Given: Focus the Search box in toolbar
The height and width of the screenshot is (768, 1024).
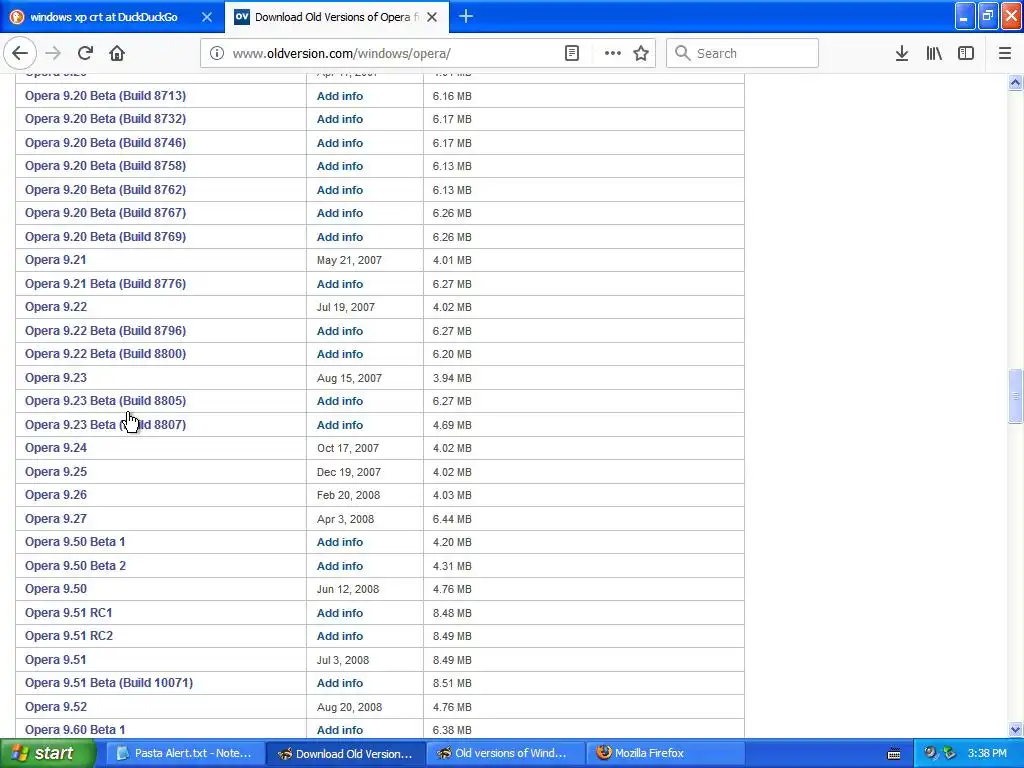Looking at the screenshot, I should [743, 54].
